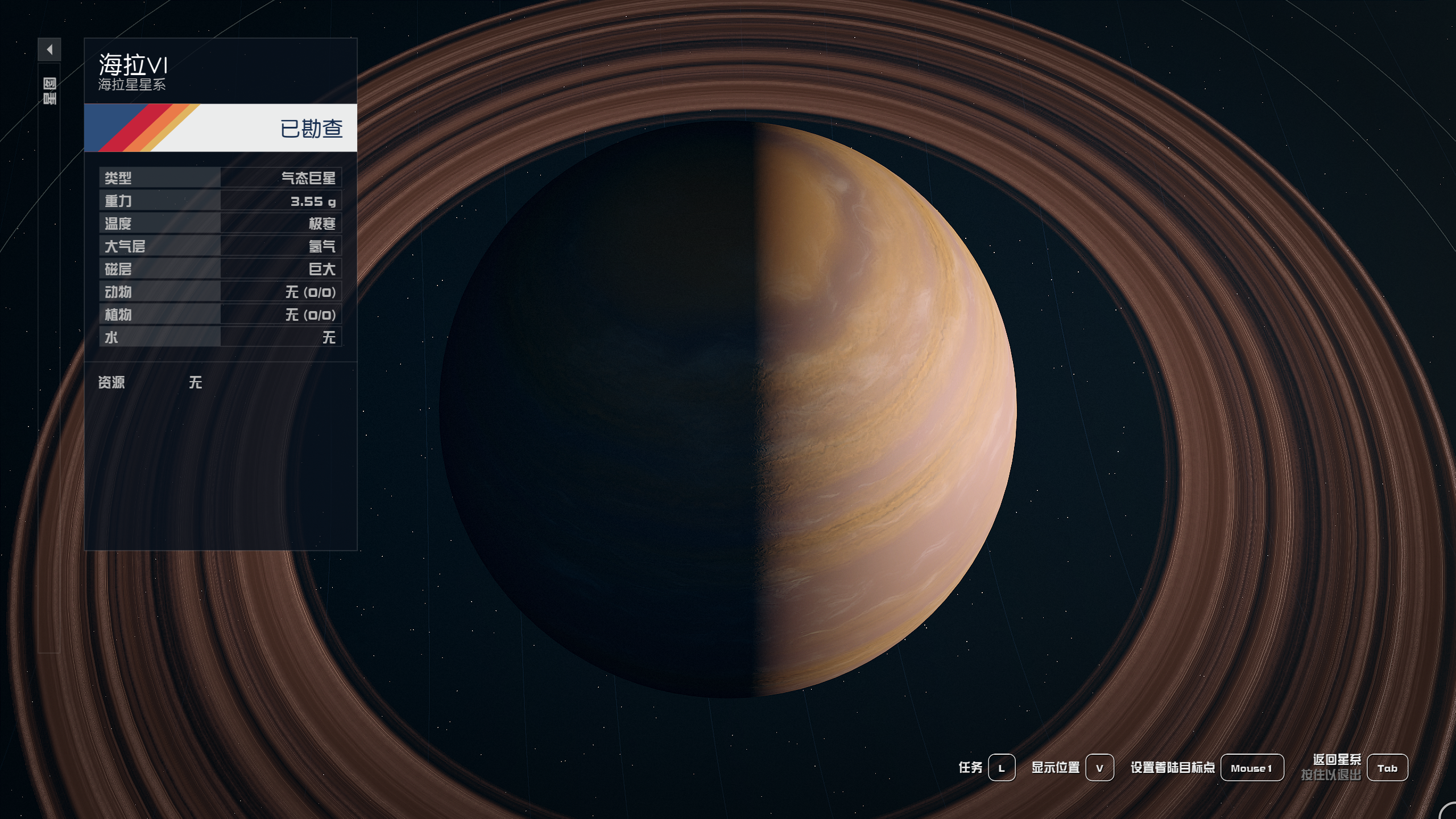
Task: Select the 重力 3.55 g row
Action: click(x=220, y=201)
